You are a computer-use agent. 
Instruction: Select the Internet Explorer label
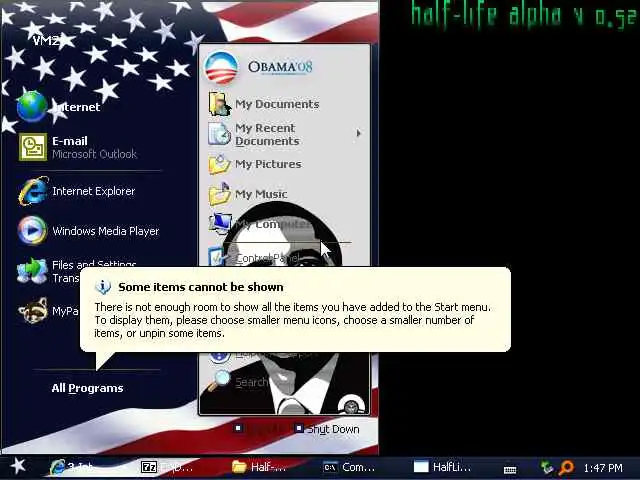pyautogui.click(x=93, y=191)
